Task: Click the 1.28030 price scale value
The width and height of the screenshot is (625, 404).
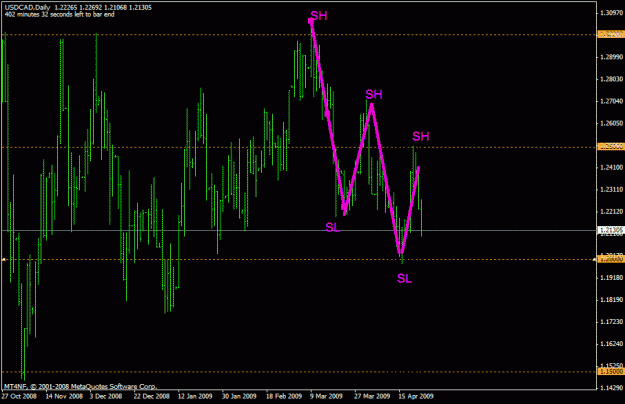Action: tap(611, 79)
